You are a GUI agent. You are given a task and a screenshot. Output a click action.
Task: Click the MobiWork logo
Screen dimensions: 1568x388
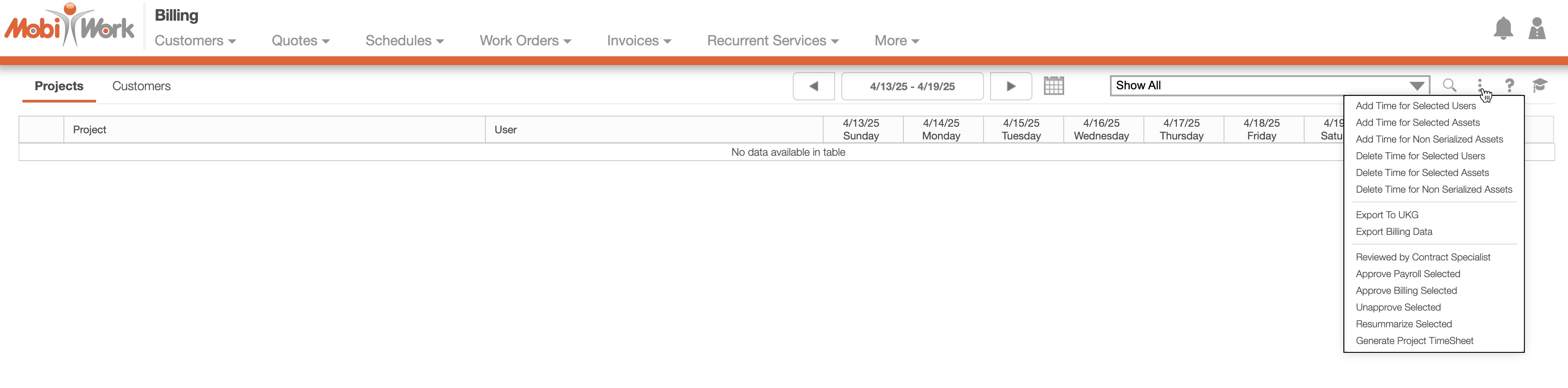tap(70, 26)
